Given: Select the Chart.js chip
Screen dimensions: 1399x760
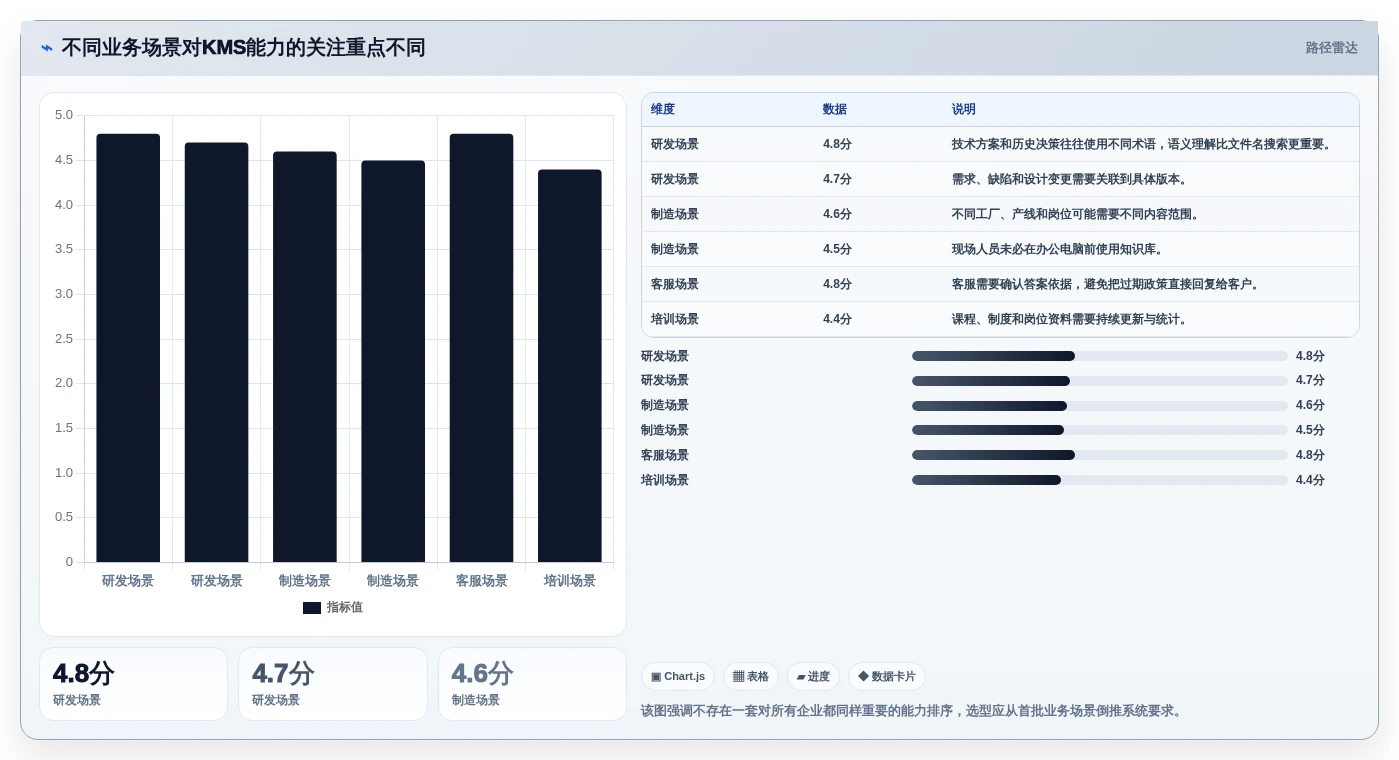Looking at the screenshot, I should (678, 677).
